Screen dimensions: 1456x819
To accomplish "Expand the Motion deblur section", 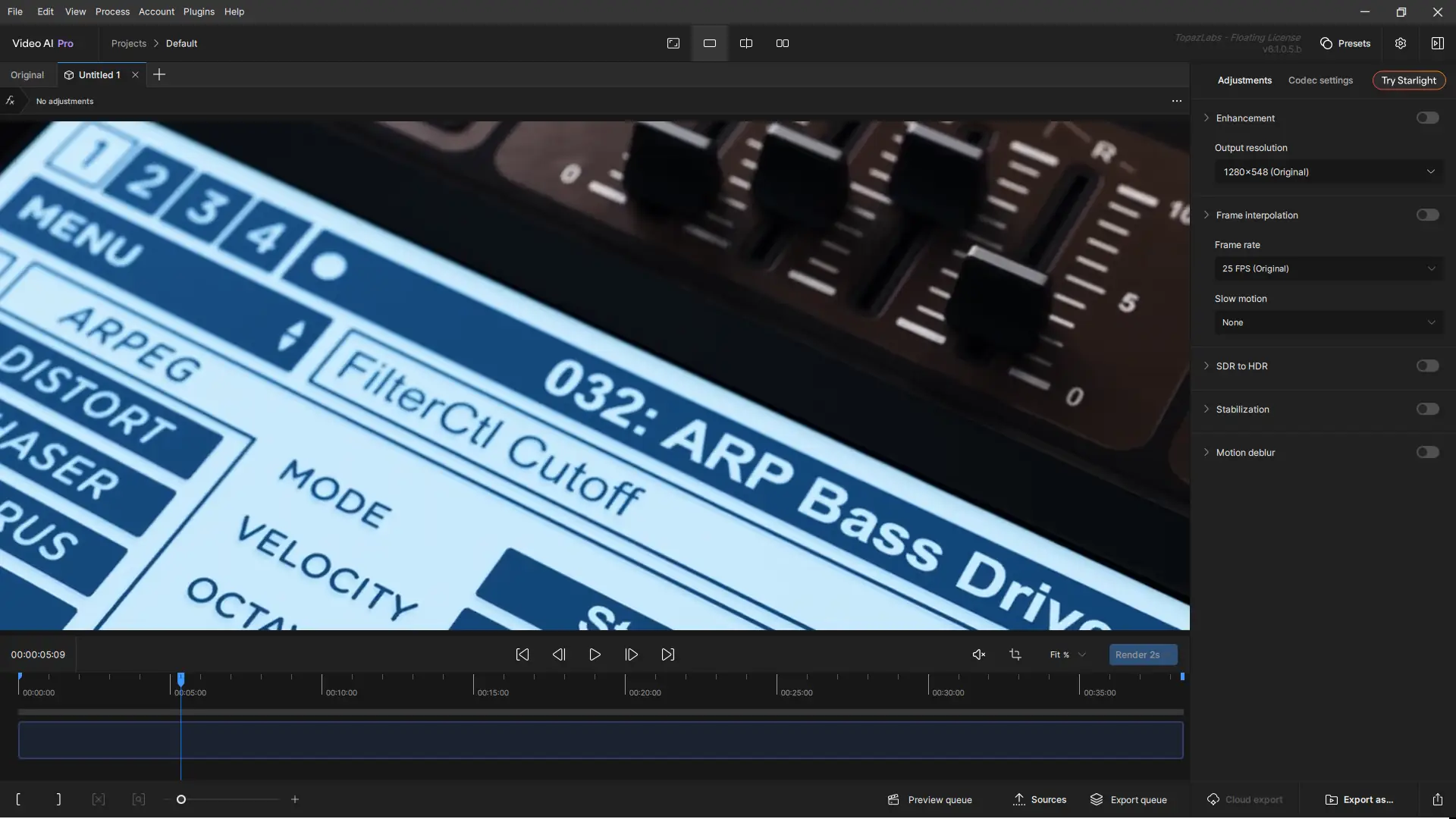I will click(1207, 452).
